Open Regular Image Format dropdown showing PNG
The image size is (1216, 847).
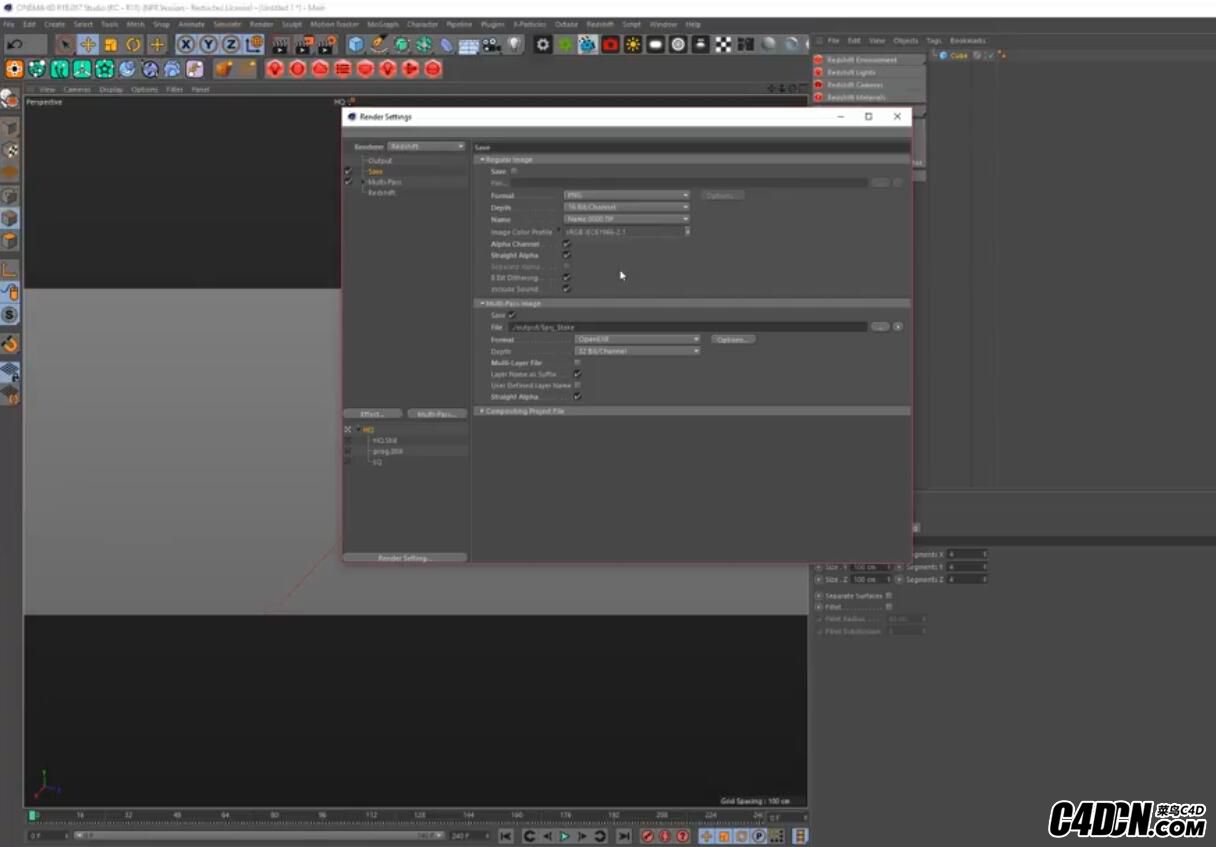click(x=627, y=195)
